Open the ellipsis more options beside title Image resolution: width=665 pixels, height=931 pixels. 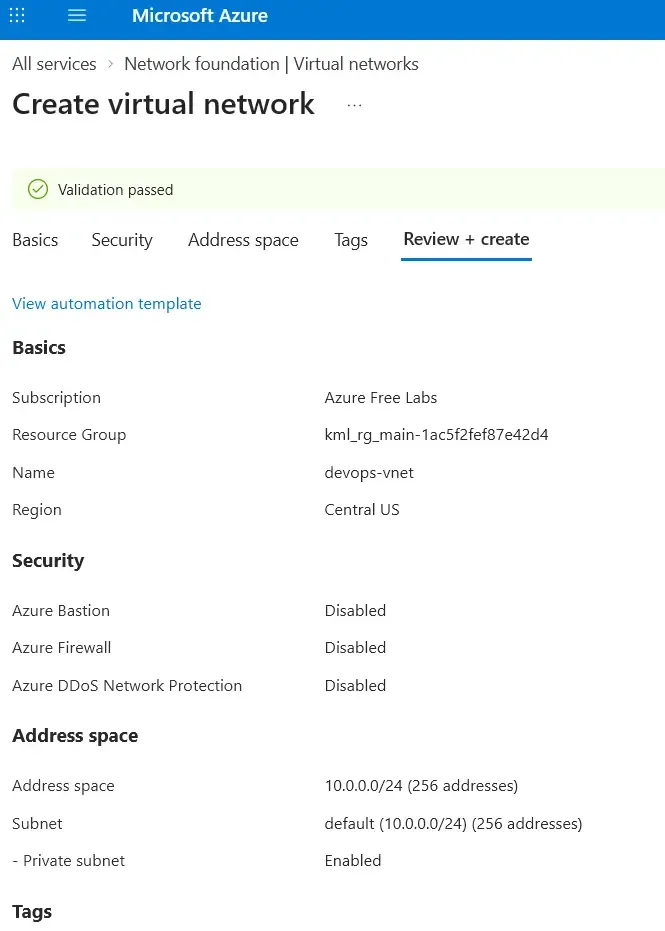(x=354, y=105)
